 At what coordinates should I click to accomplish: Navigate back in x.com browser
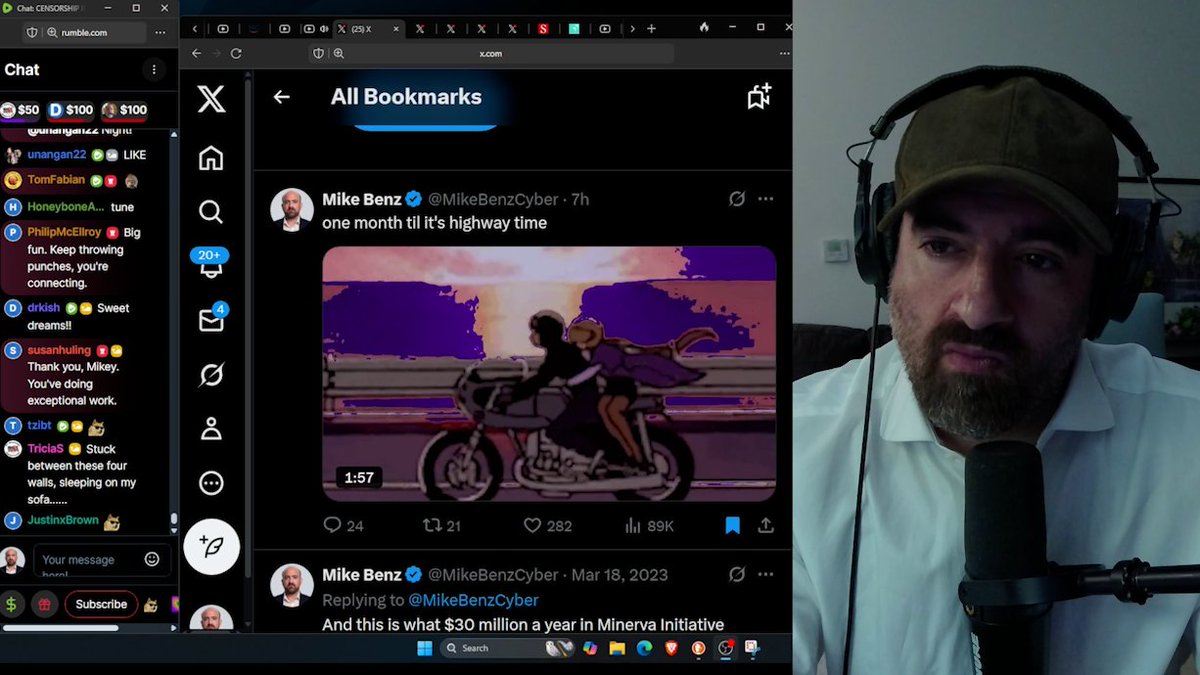(x=196, y=53)
